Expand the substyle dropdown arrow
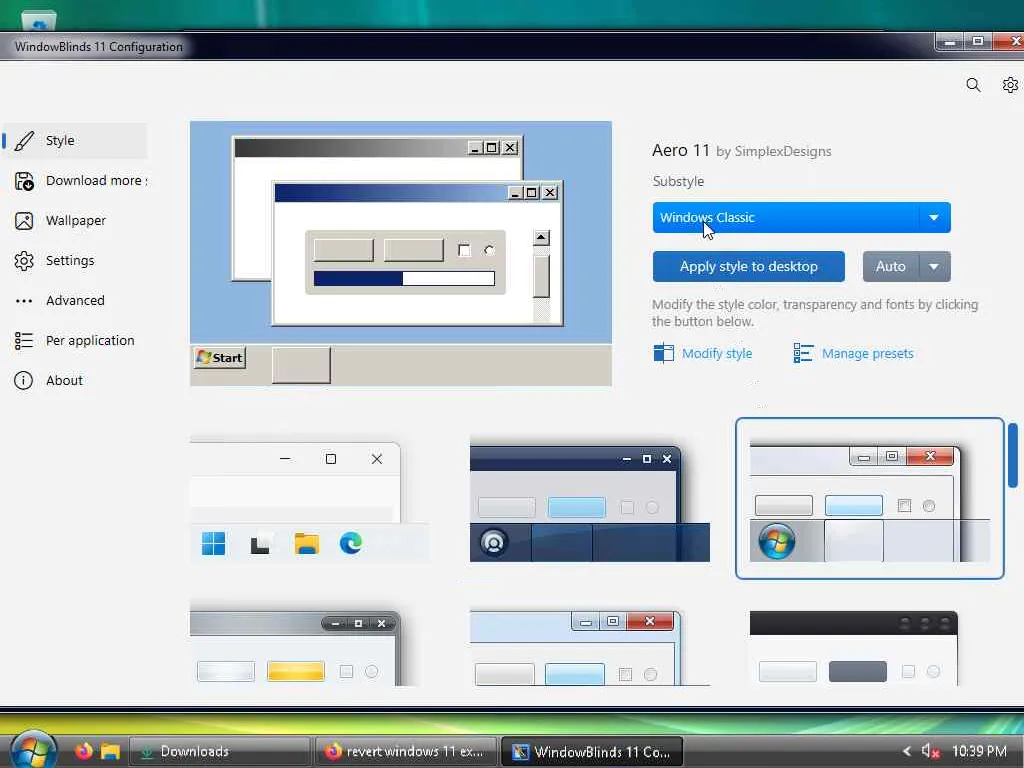Image resolution: width=1024 pixels, height=768 pixels. pos(934,217)
